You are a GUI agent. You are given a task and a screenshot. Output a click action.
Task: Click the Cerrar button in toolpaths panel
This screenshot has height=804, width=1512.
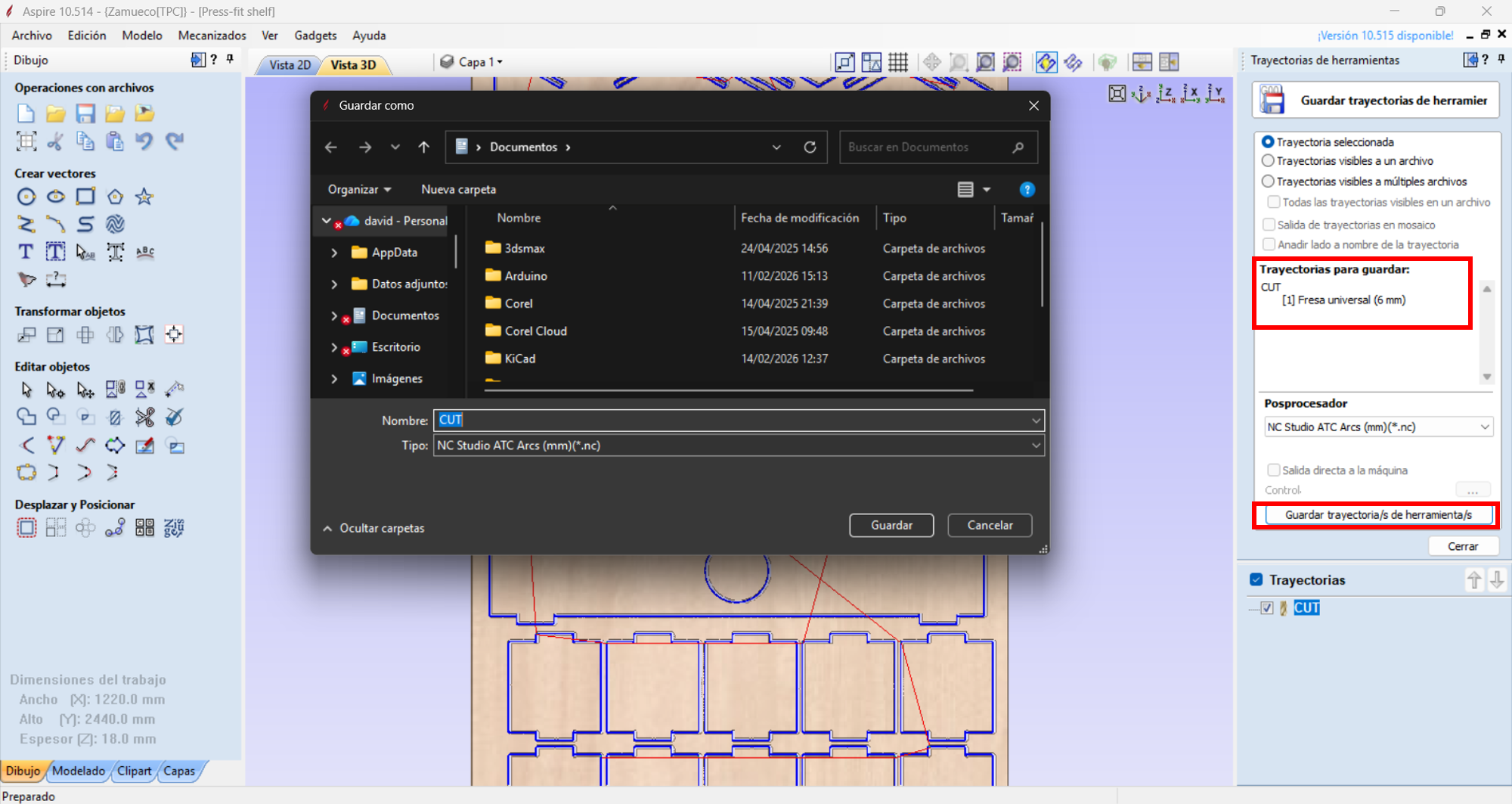pos(1463,546)
